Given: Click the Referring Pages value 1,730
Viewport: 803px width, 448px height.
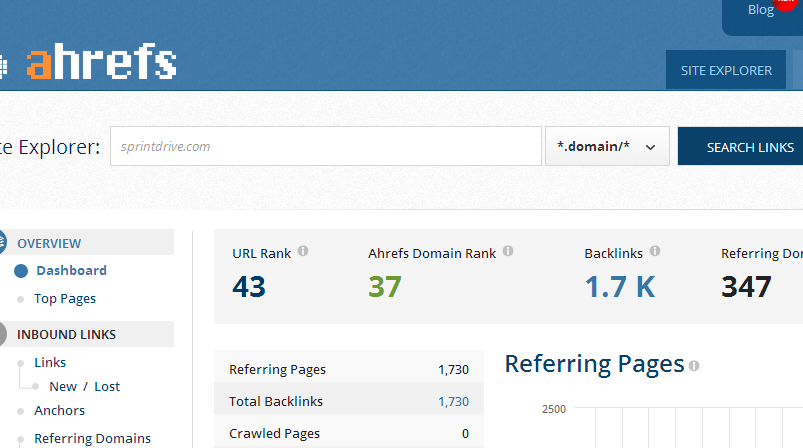Looking at the screenshot, I should (x=453, y=370).
